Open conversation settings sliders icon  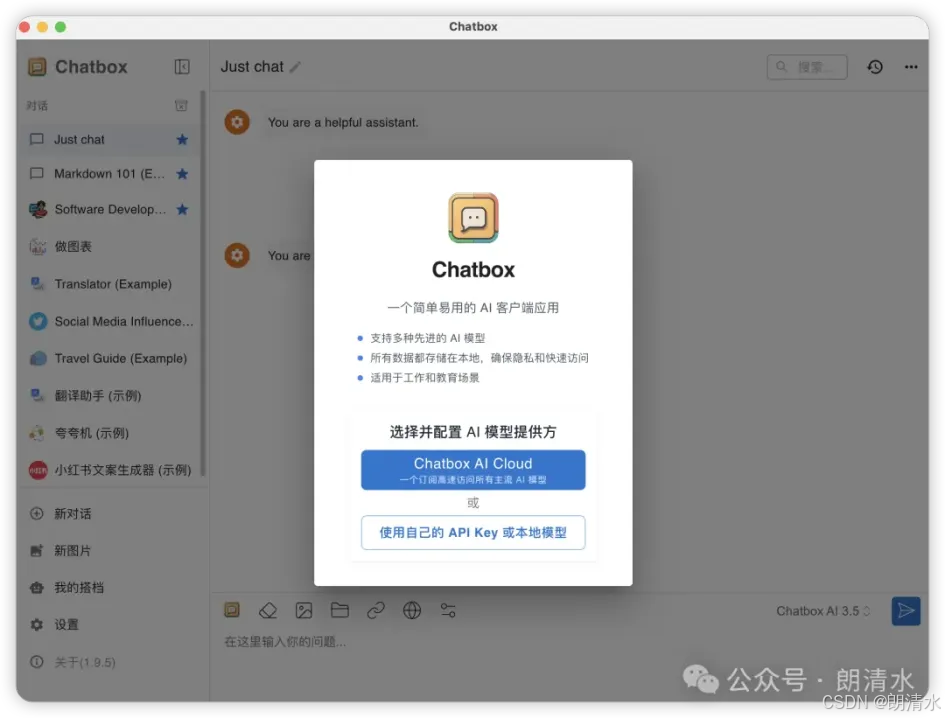(x=448, y=611)
